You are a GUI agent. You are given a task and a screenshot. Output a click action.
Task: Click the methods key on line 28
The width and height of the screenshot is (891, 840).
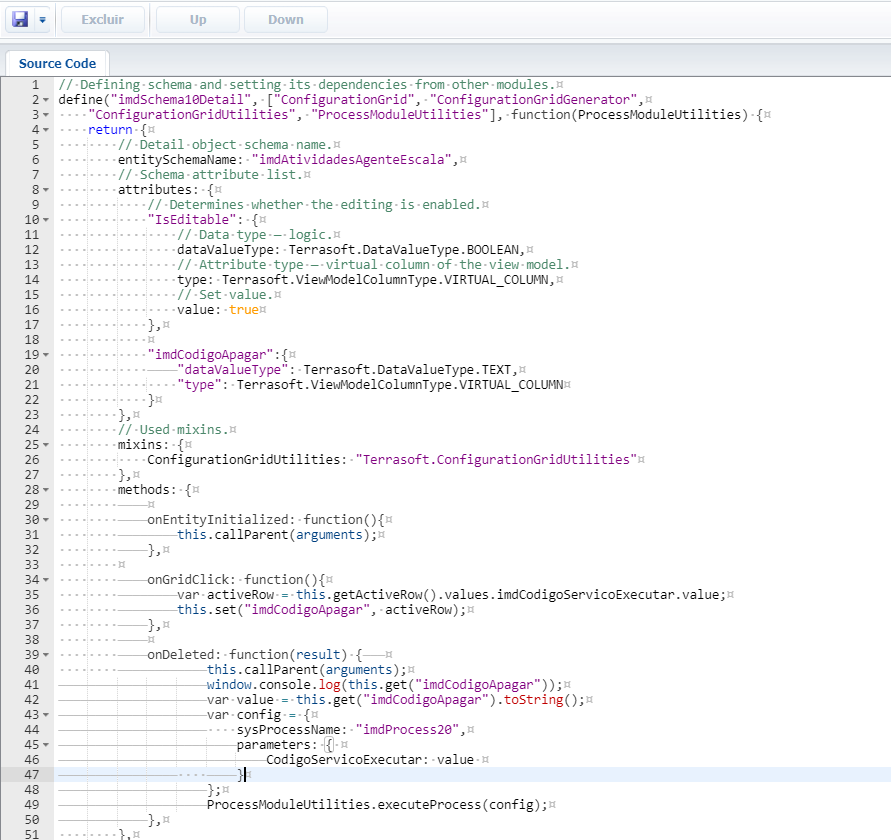point(143,490)
